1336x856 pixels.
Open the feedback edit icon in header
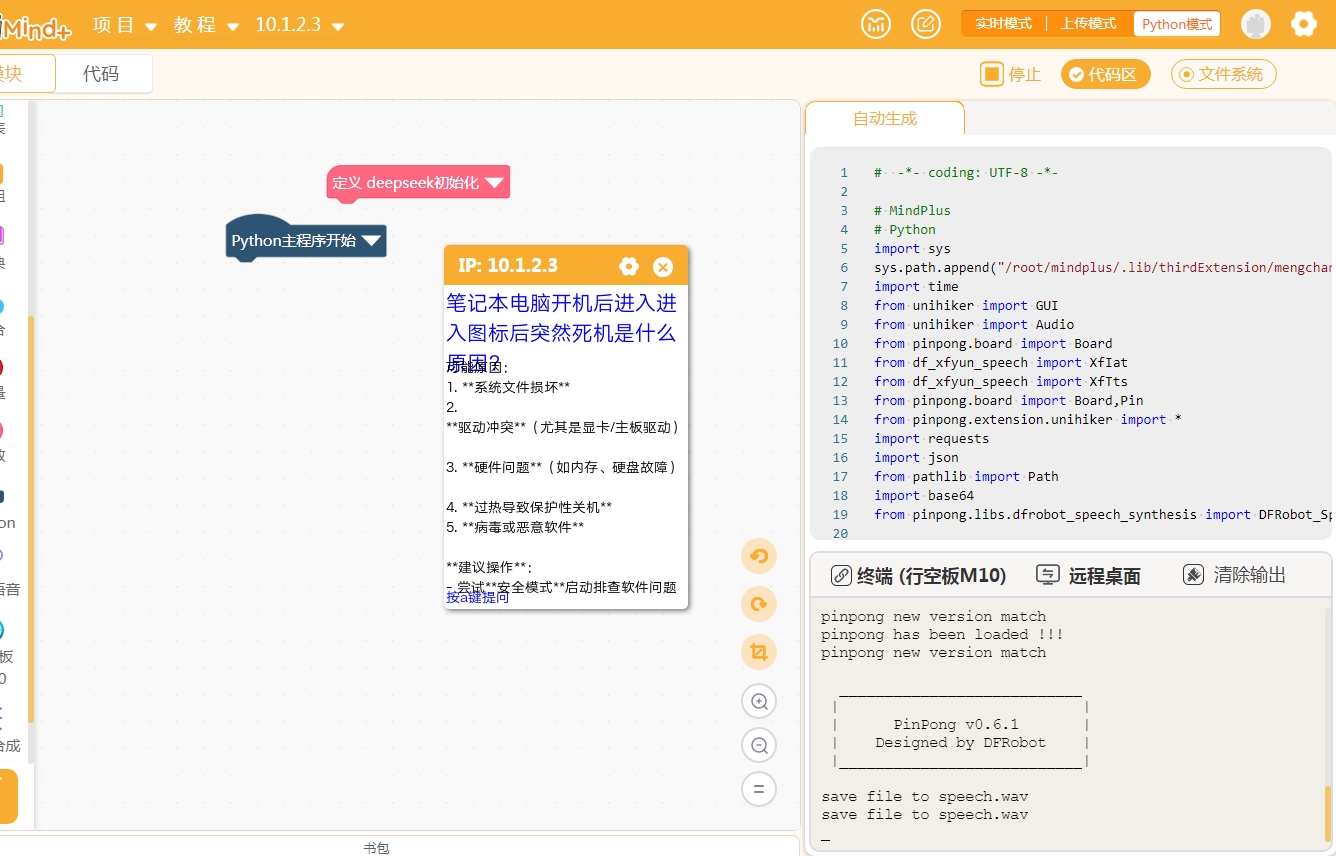926,24
